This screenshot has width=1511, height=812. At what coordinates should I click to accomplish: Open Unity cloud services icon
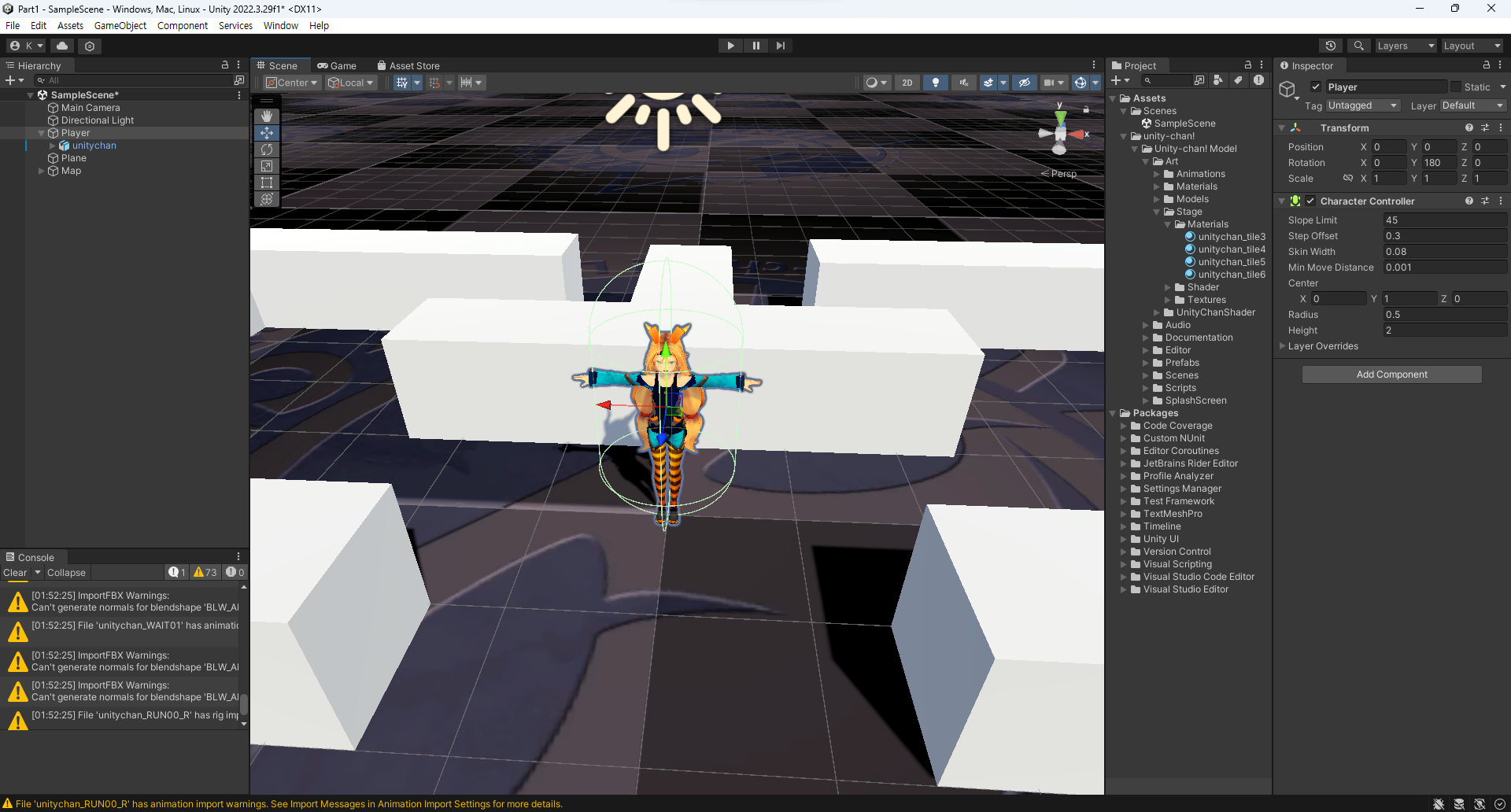tap(62, 46)
